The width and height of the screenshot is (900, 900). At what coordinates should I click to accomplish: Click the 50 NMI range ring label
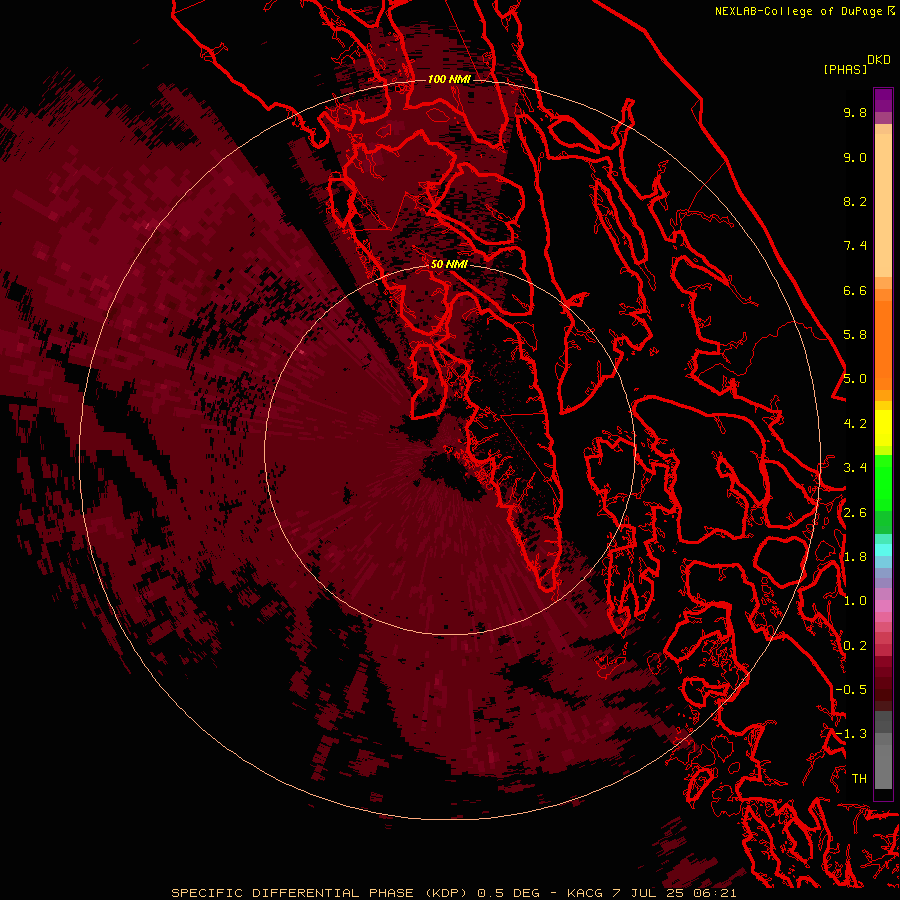point(449,264)
